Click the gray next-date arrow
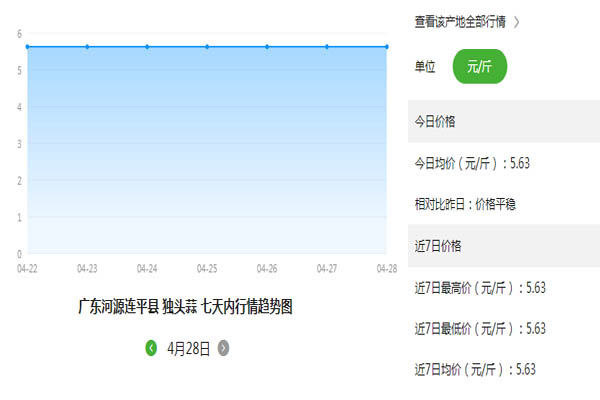Viewport: 600px width, 400px height. (x=223, y=348)
